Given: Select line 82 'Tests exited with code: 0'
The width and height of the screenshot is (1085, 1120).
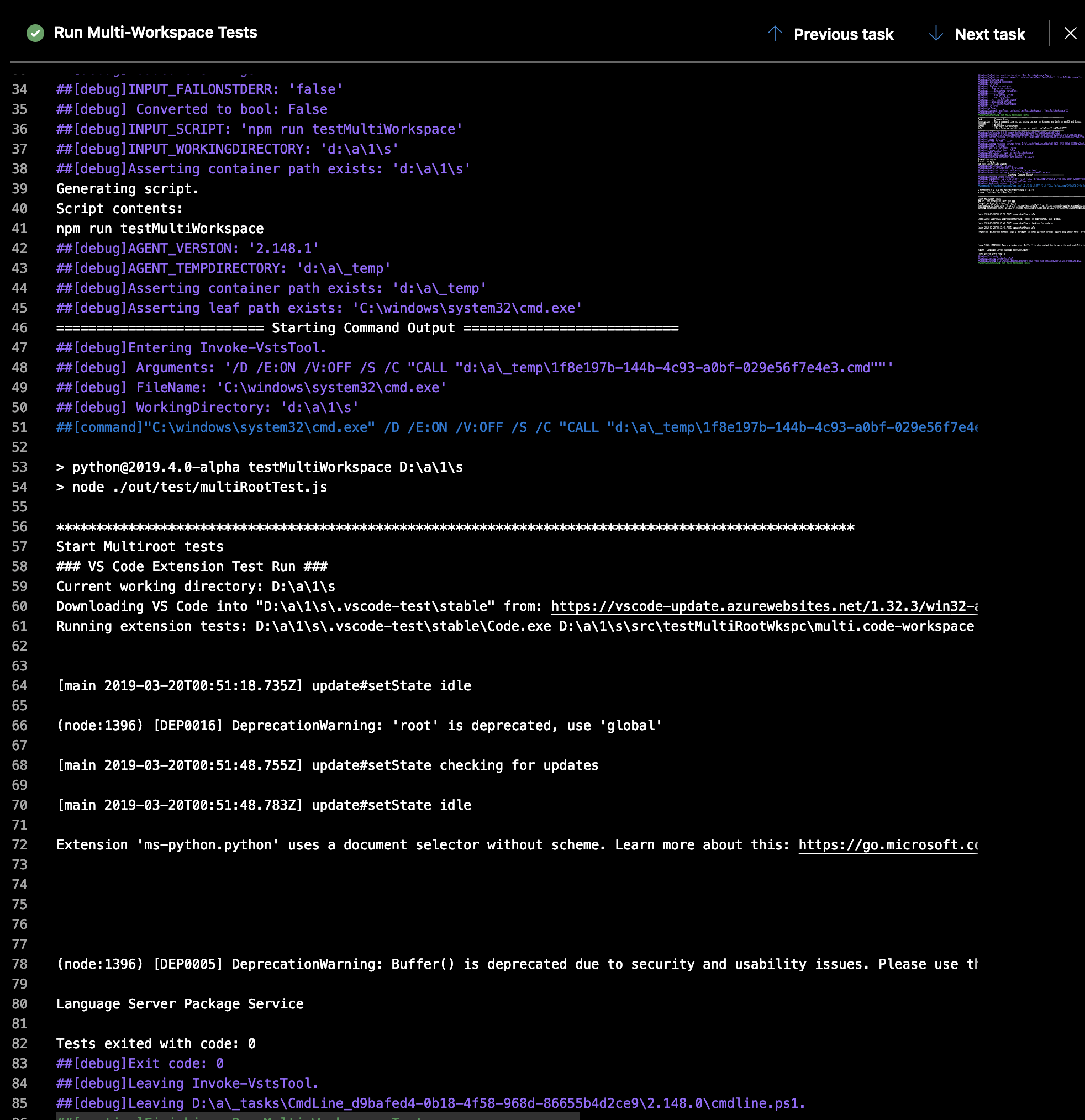Looking at the screenshot, I should click(155, 1043).
